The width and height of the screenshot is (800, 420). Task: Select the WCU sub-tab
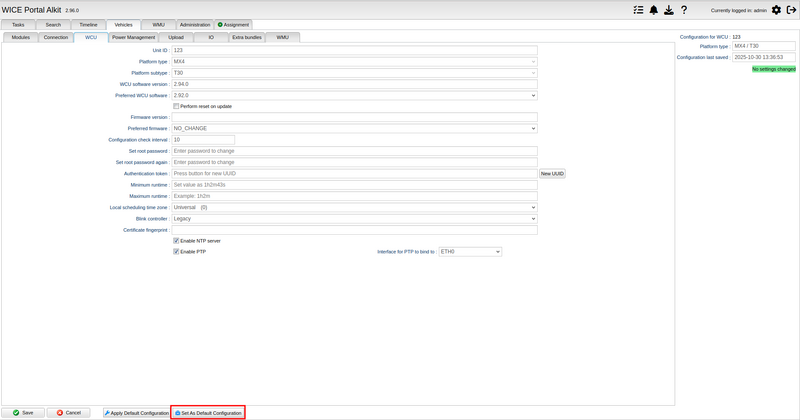point(91,37)
